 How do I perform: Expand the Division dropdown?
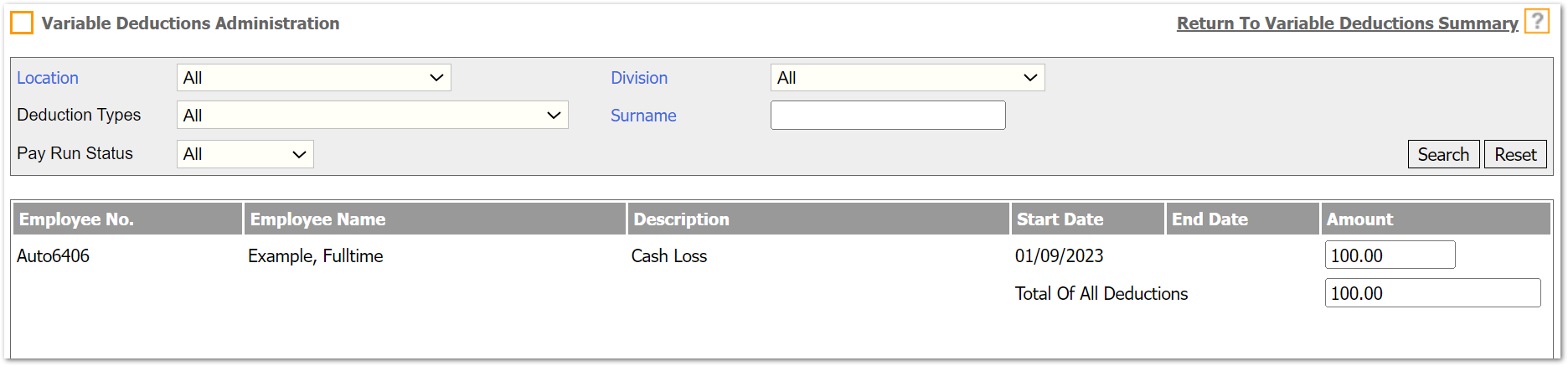tap(907, 78)
